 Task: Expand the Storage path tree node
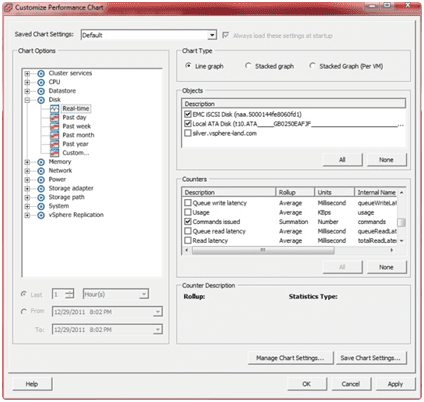[x=27, y=197]
